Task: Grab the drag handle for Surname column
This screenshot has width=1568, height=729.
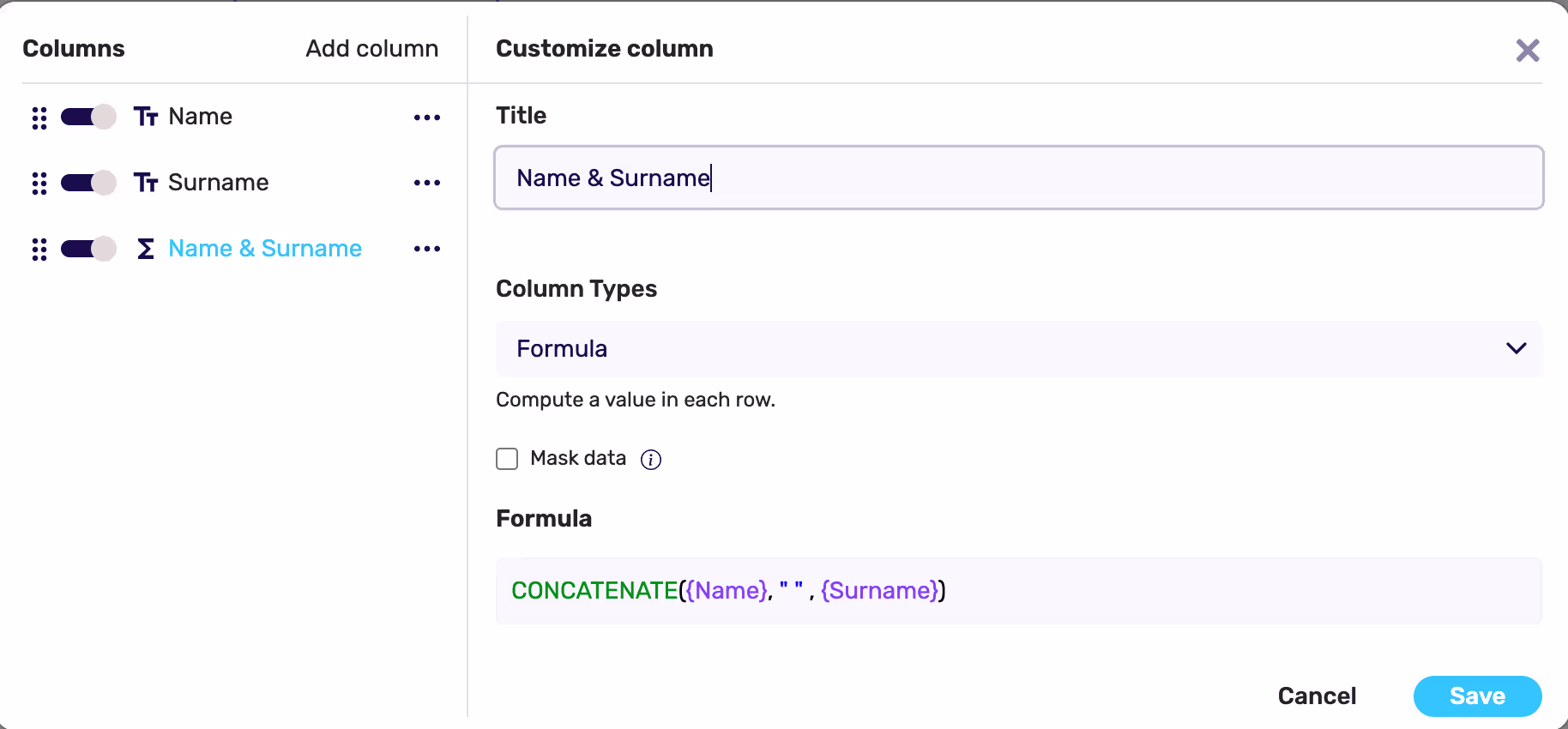Action: tap(39, 183)
